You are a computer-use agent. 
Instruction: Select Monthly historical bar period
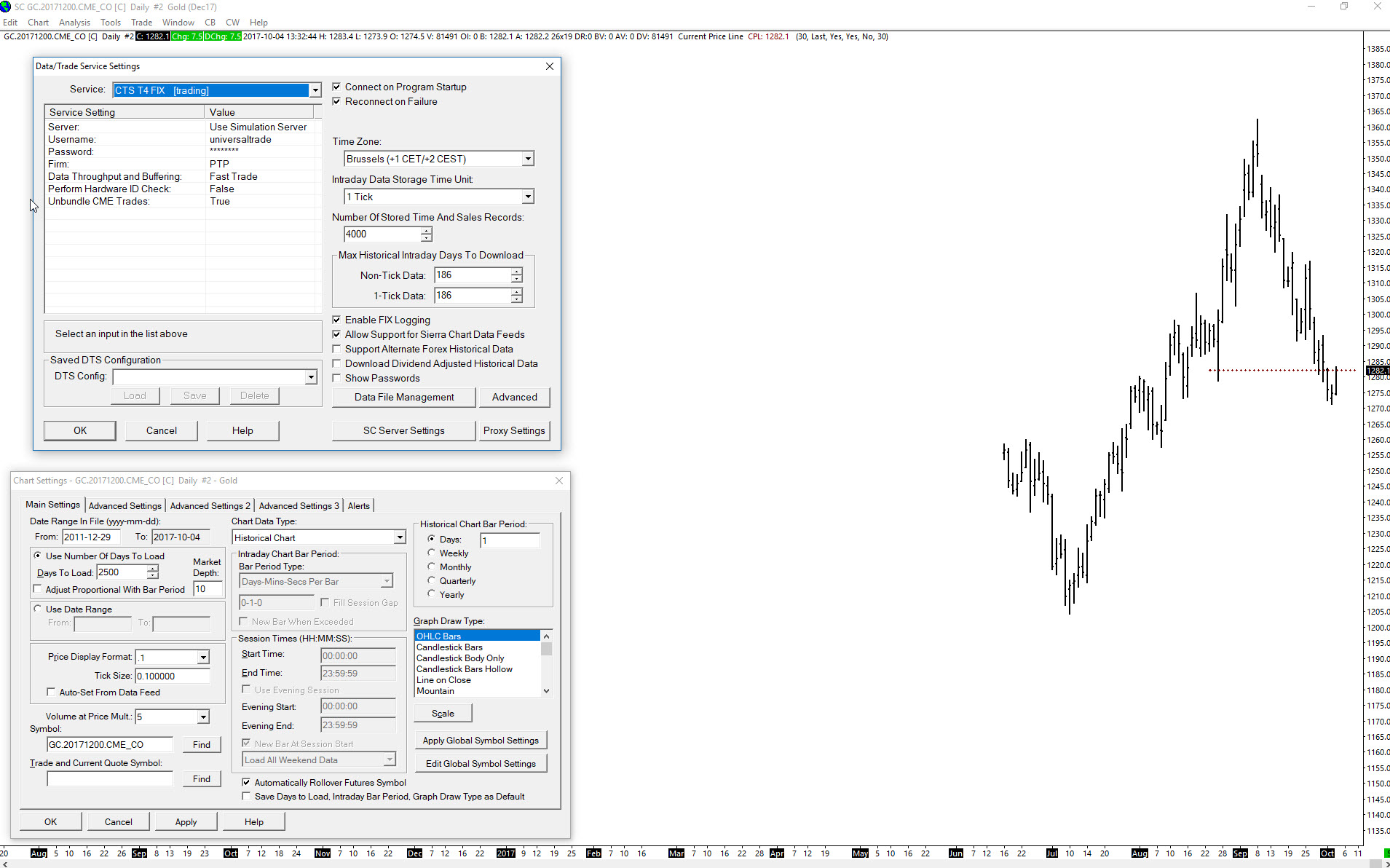tap(432, 567)
